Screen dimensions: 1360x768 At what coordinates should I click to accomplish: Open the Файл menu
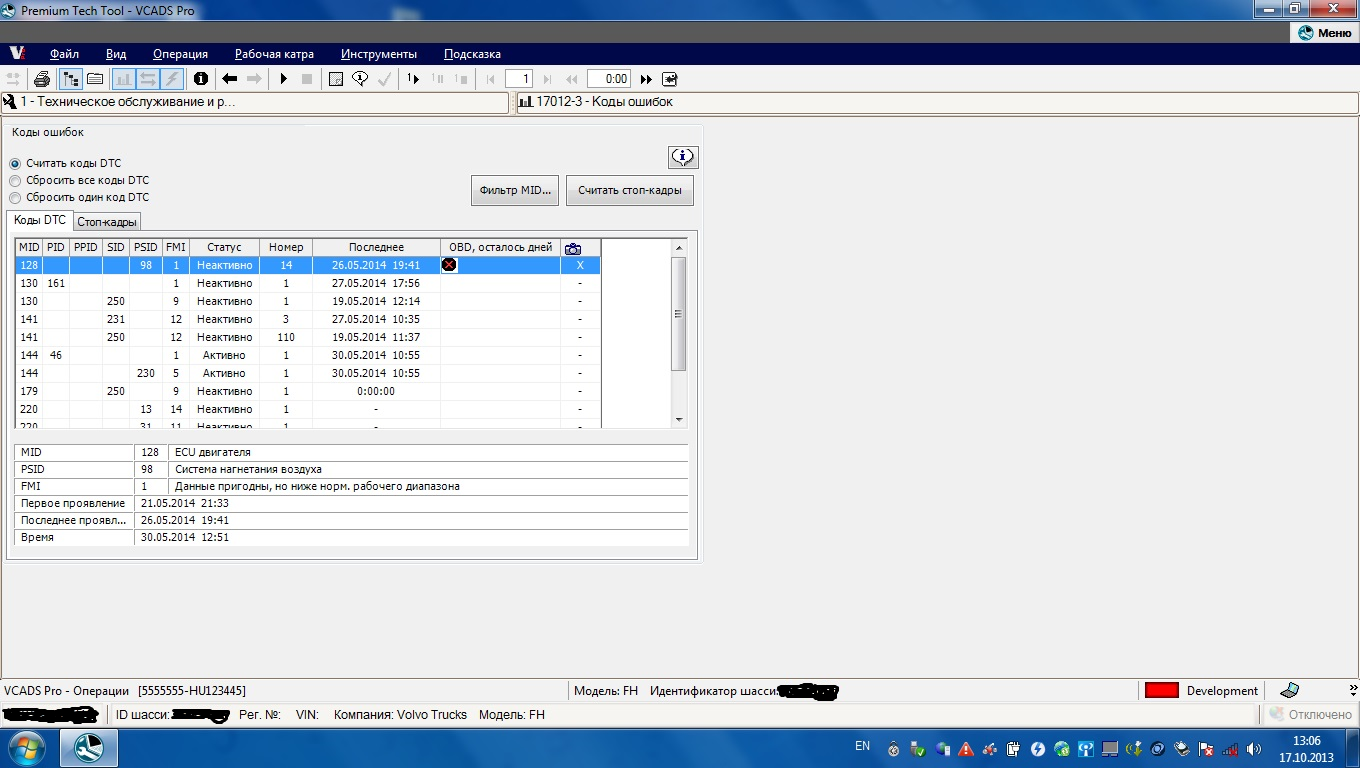pyautogui.click(x=64, y=54)
